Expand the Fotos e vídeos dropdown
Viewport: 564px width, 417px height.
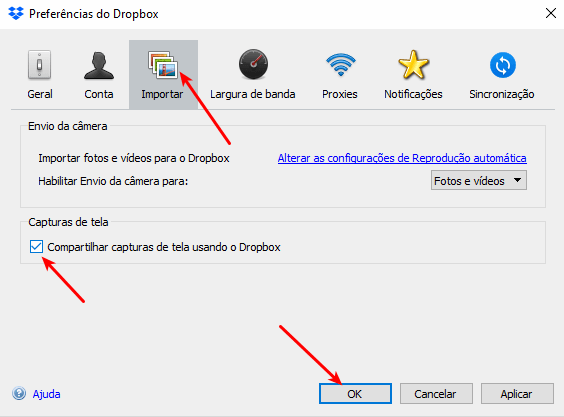[479, 181]
